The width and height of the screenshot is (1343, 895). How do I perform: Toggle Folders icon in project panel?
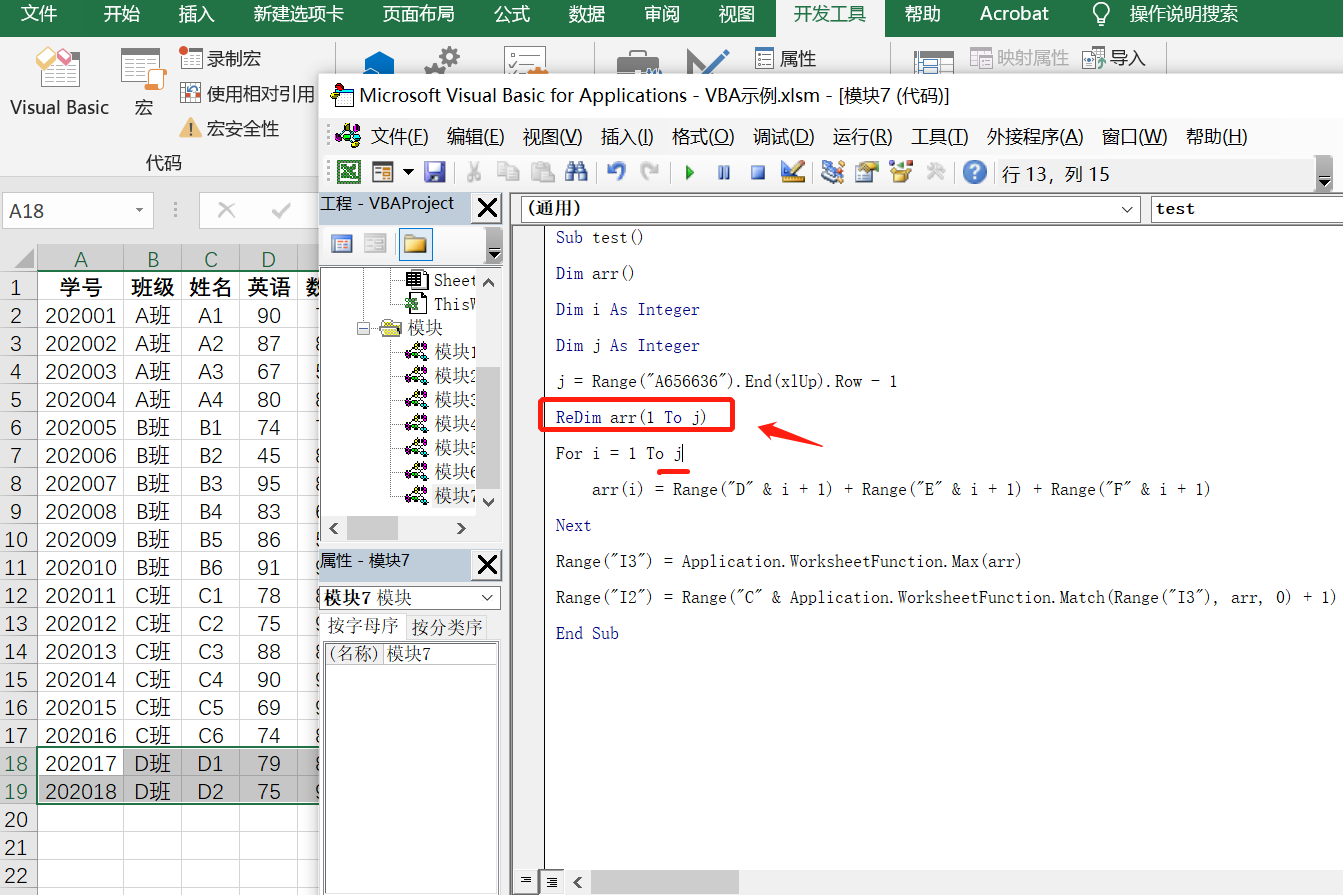coord(415,244)
